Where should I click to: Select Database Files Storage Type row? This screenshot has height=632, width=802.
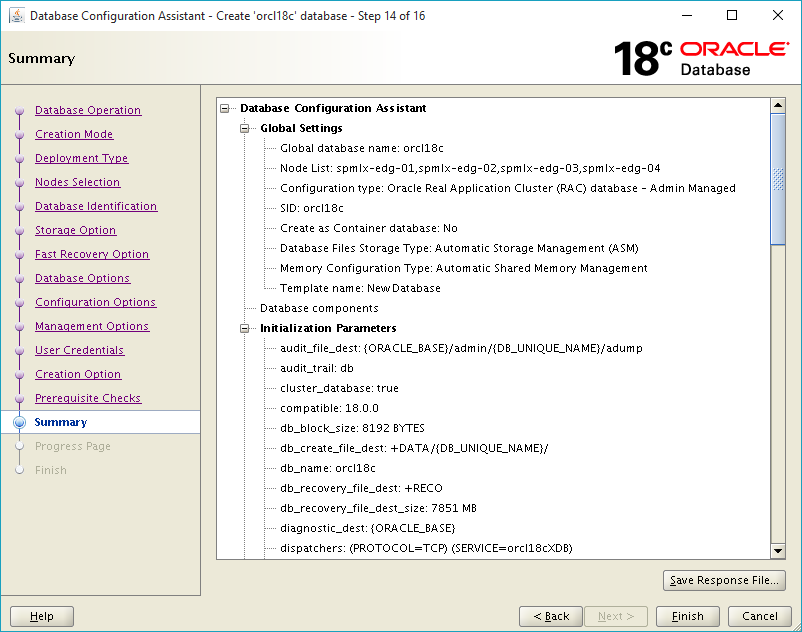coord(459,248)
